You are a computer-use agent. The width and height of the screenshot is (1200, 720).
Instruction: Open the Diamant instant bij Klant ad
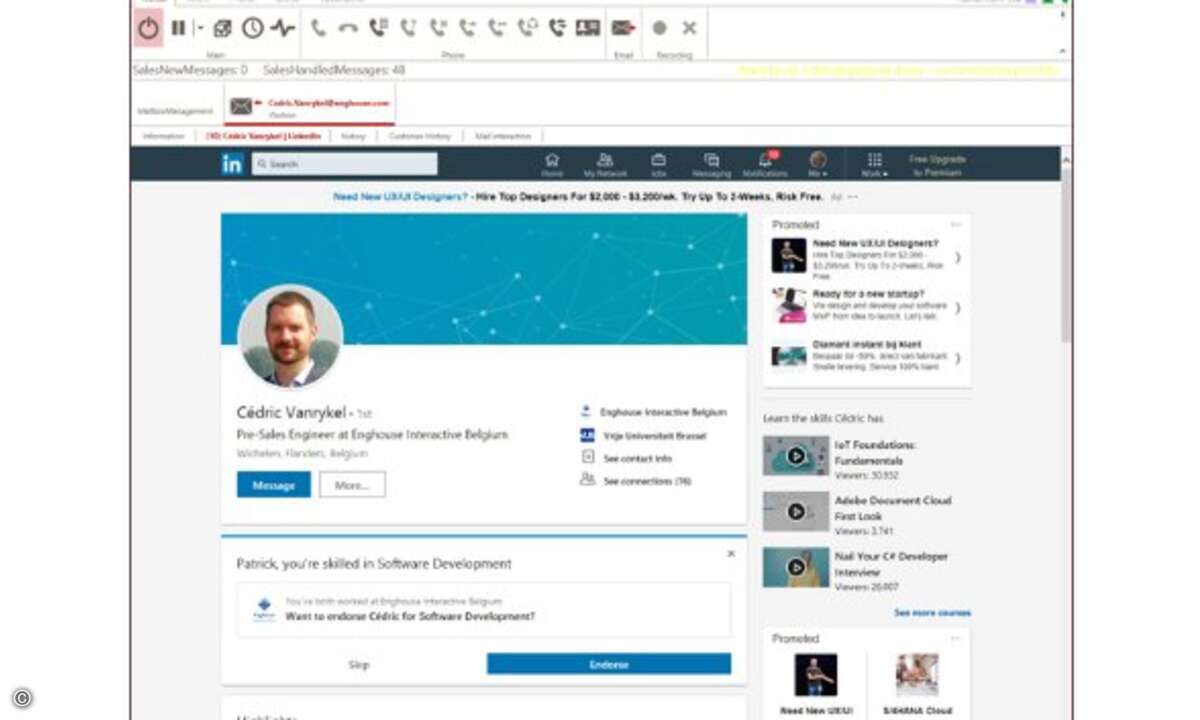866,357
